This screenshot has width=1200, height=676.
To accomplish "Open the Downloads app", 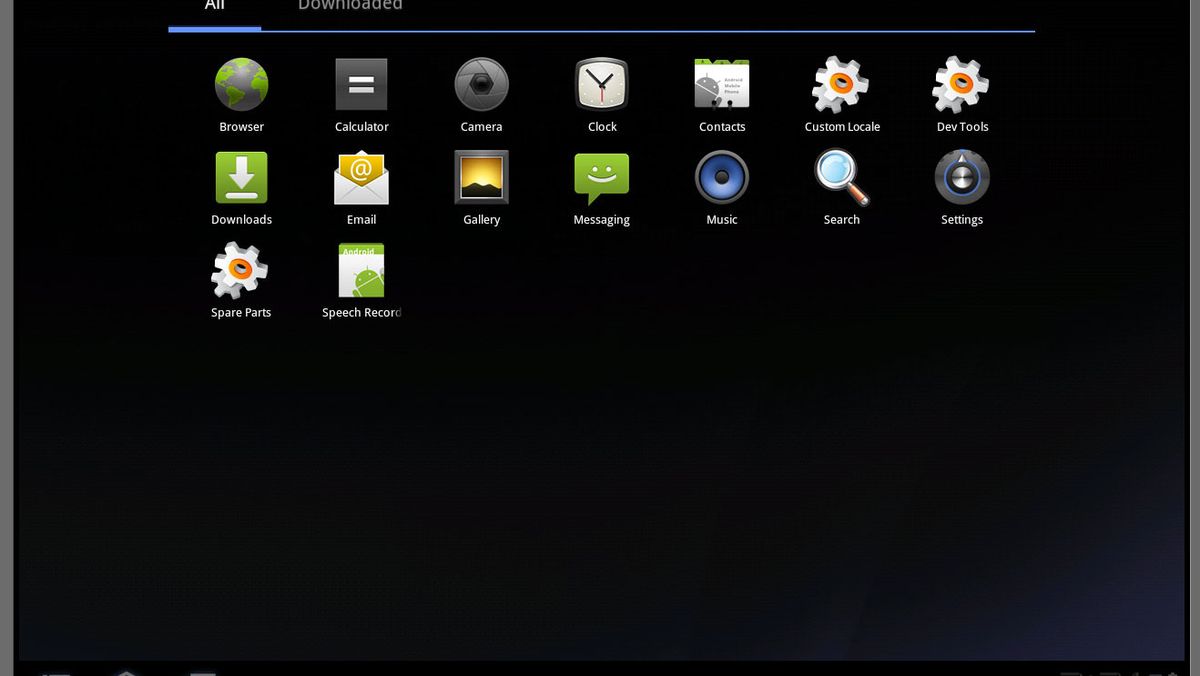I will click(x=241, y=177).
